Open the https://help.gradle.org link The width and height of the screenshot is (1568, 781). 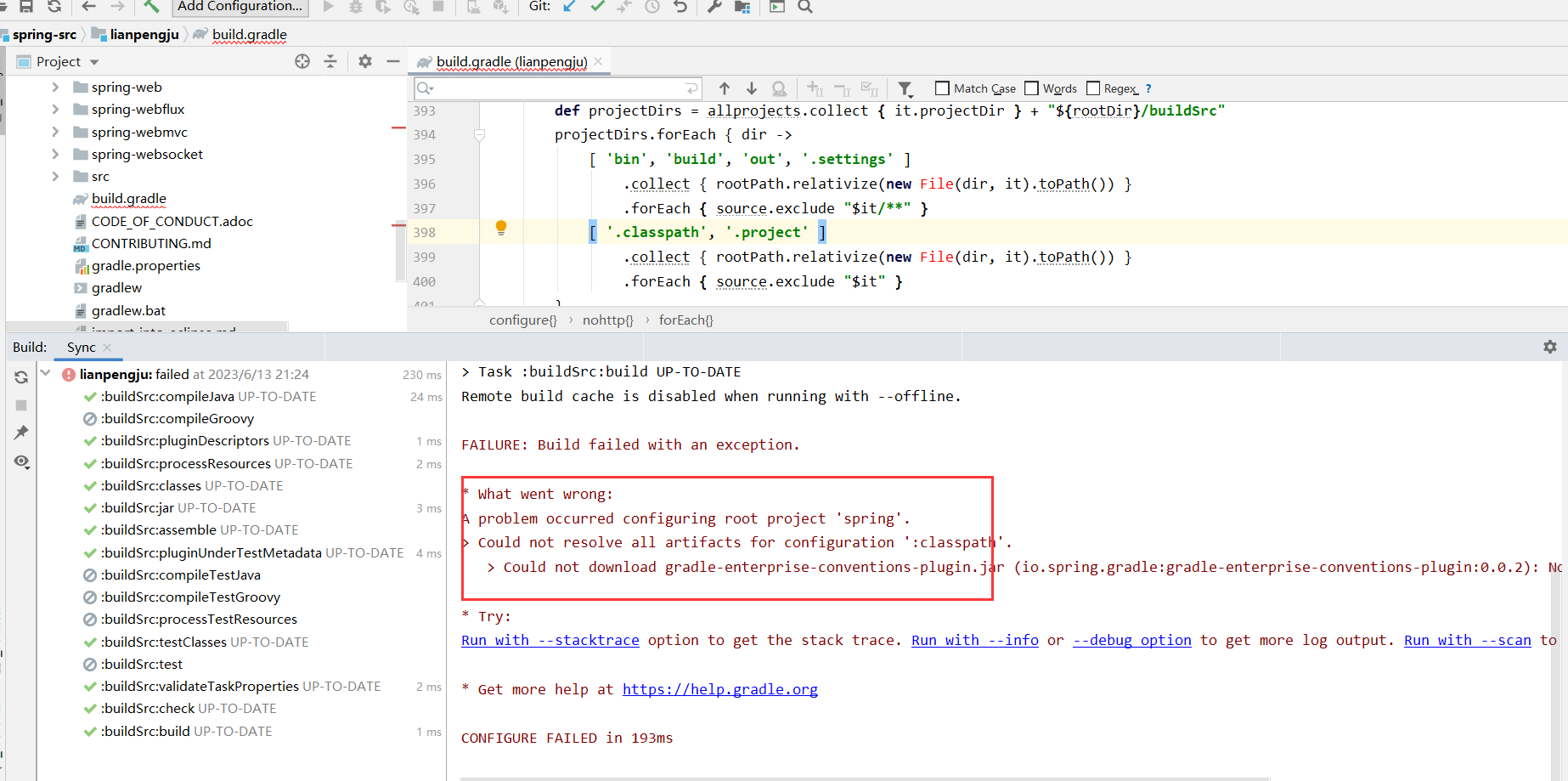(720, 689)
